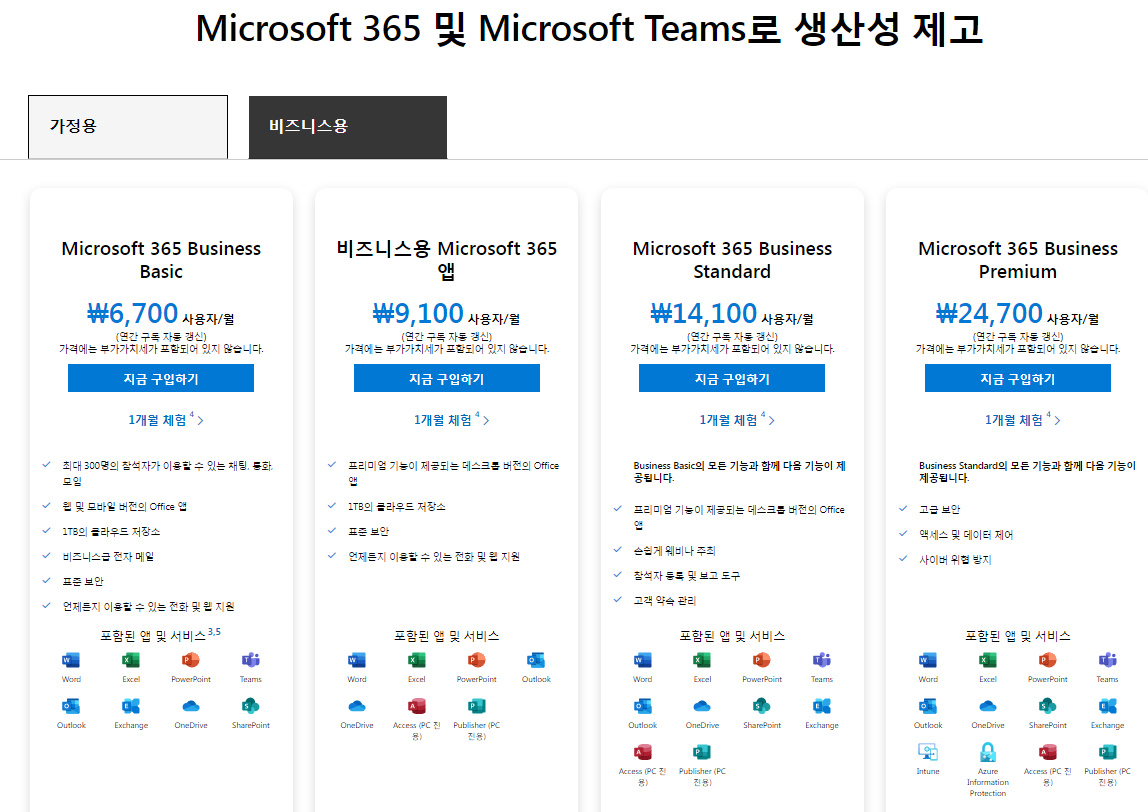Image resolution: width=1148 pixels, height=812 pixels.
Task: Buy Microsoft 365 Business Basic now
Action: tap(161, 379)
